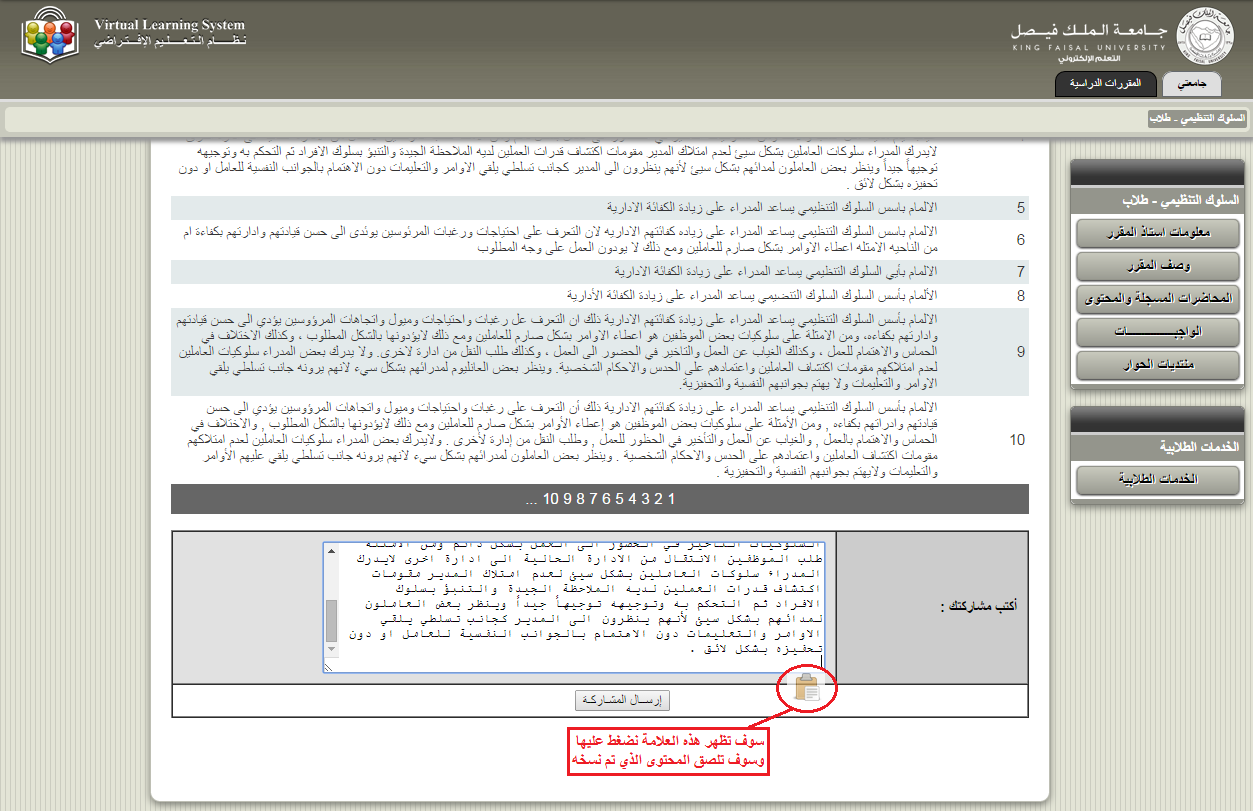The height and width of the screenshot is (811, 1253).
Task: Switch to the المقررات الدراسية tab
Action: click(1105, 85)
